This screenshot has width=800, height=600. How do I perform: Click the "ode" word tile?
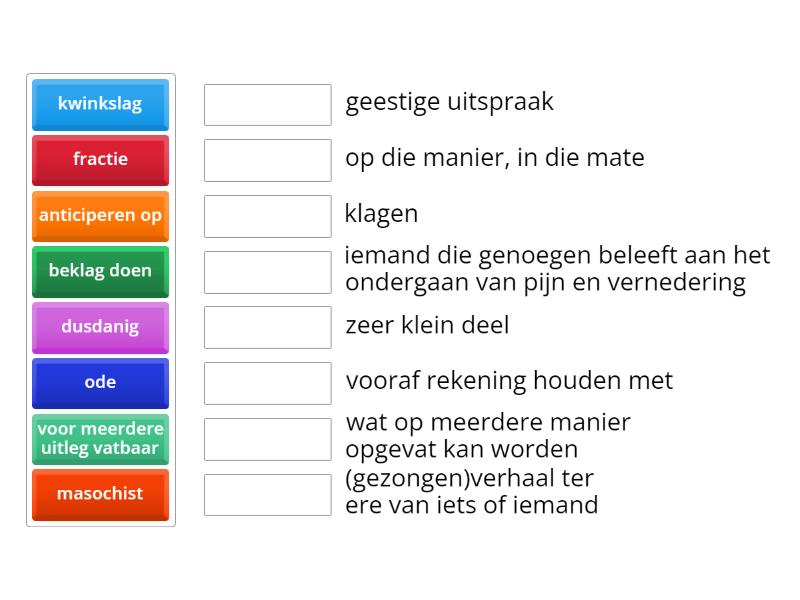100,383
